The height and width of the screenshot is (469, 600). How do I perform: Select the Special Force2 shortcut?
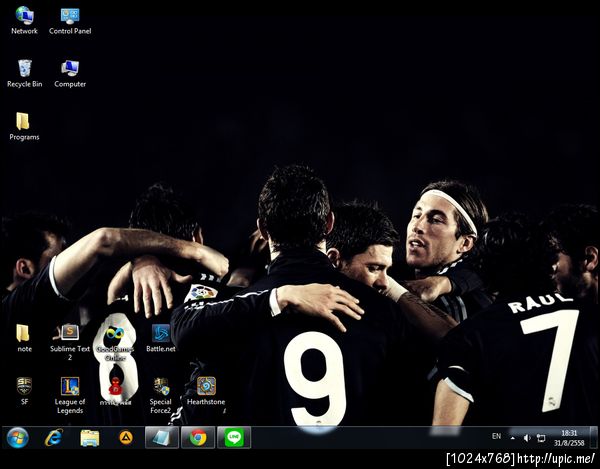pyautogui.click(x=161, y=395)
